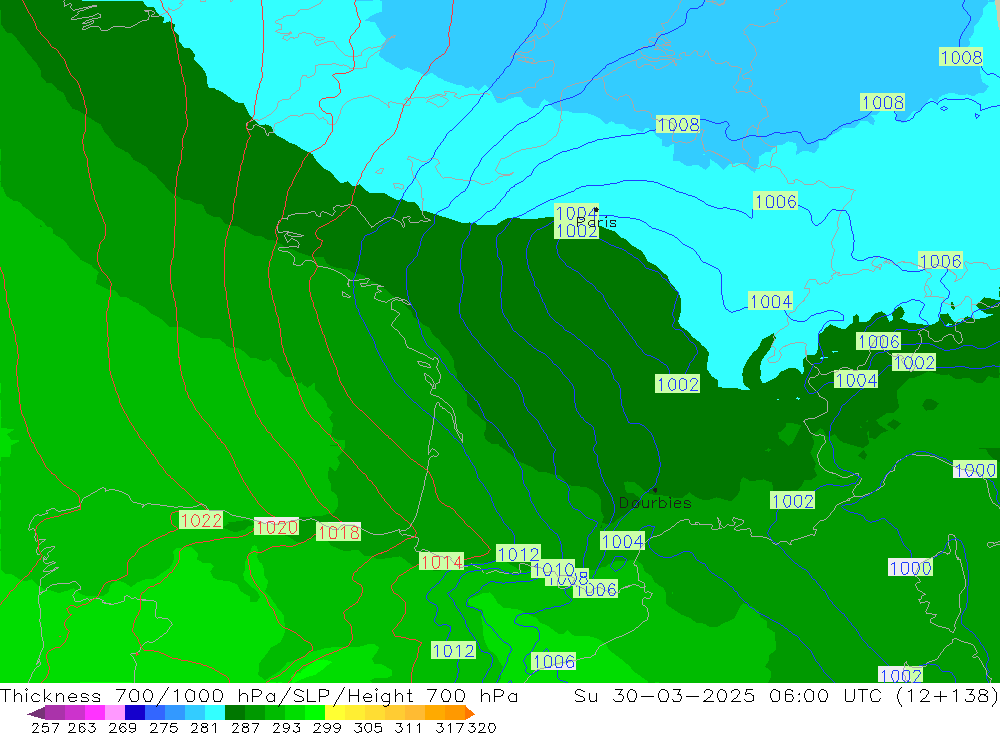1000x733 pixels.
Task: Click the red 1014 isobar label
Action: (441, 561)
